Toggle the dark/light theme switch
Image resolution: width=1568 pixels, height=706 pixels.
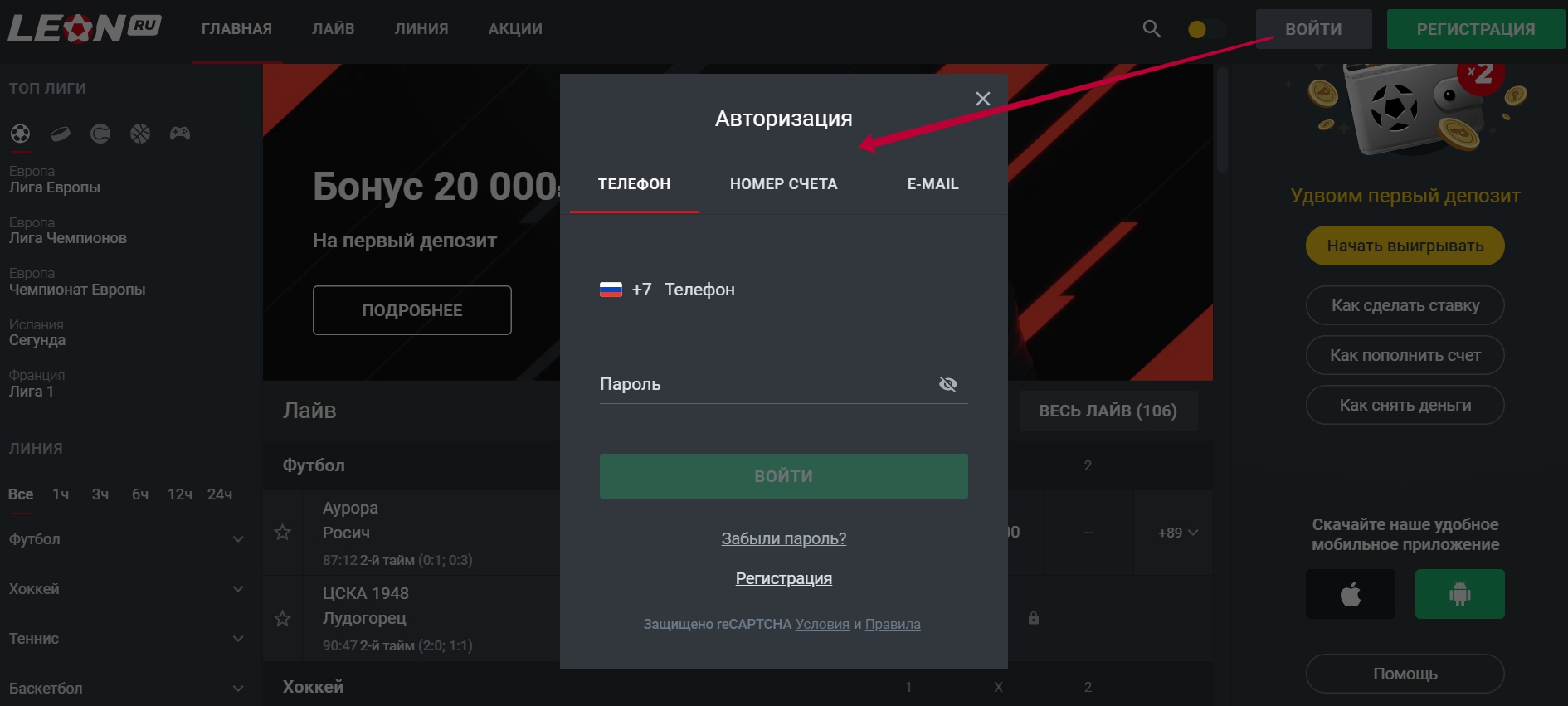click(1206, 29)
